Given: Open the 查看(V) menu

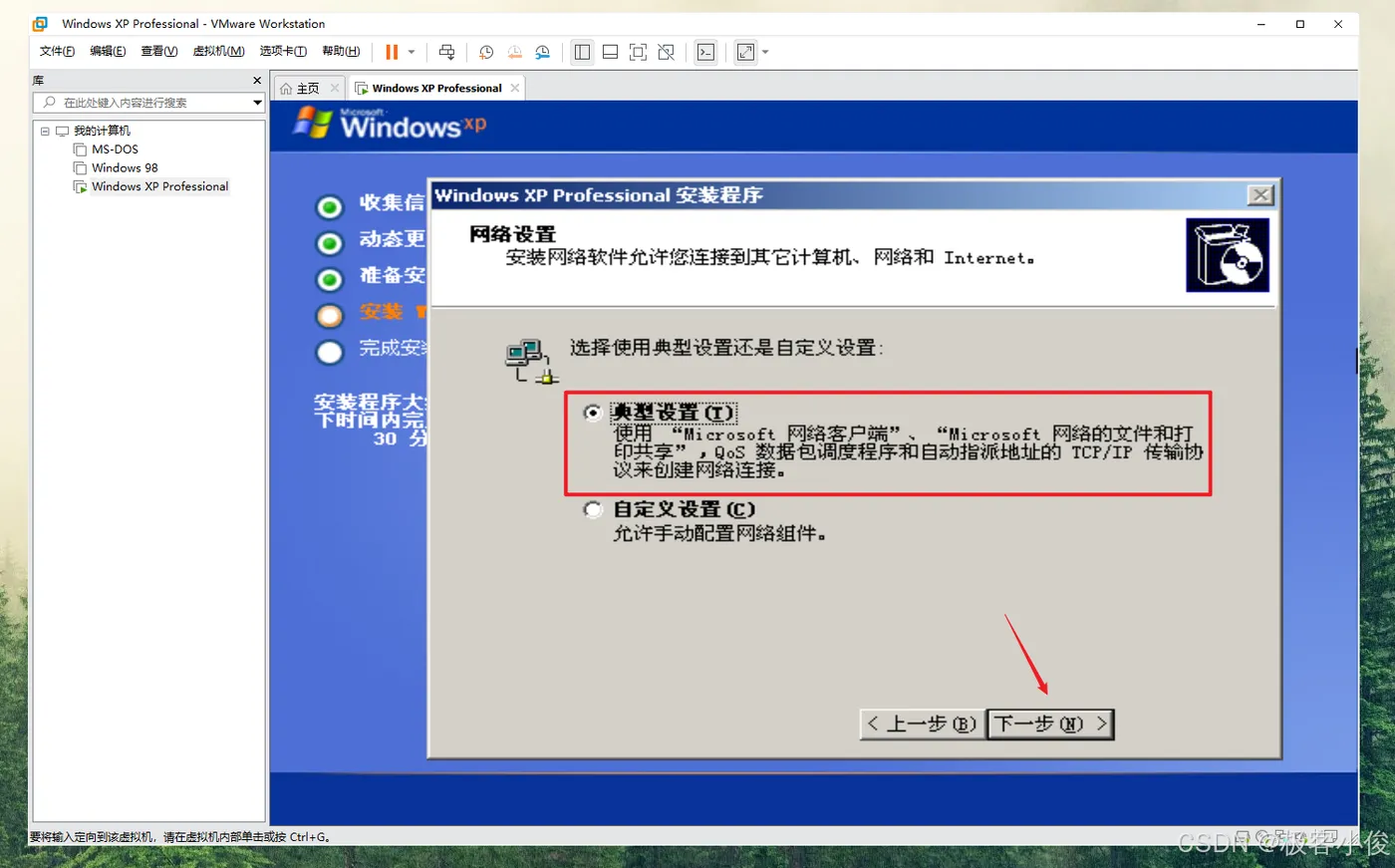Looking at the screenshot, I should pyautogui.click(x=159, y=51).
